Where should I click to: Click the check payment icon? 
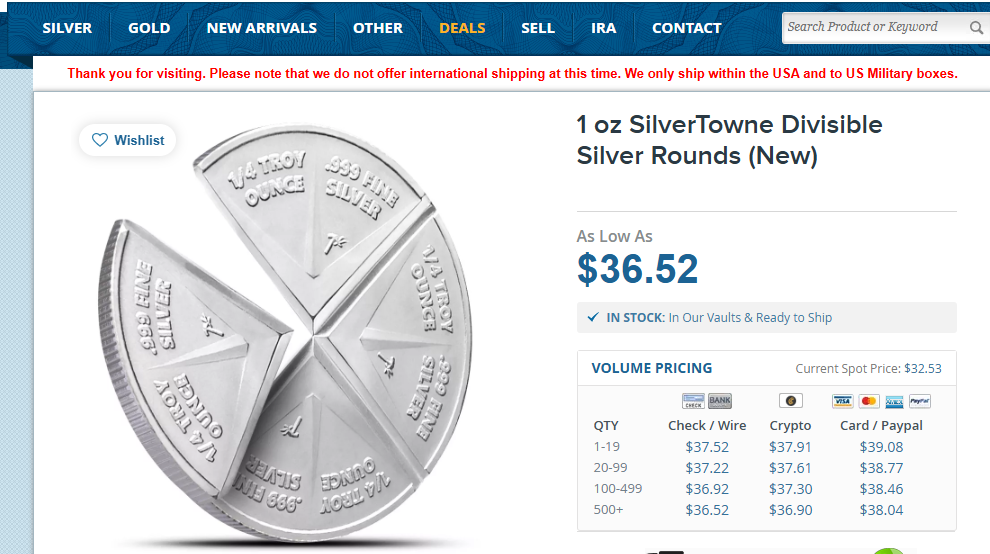pos(693,401)
